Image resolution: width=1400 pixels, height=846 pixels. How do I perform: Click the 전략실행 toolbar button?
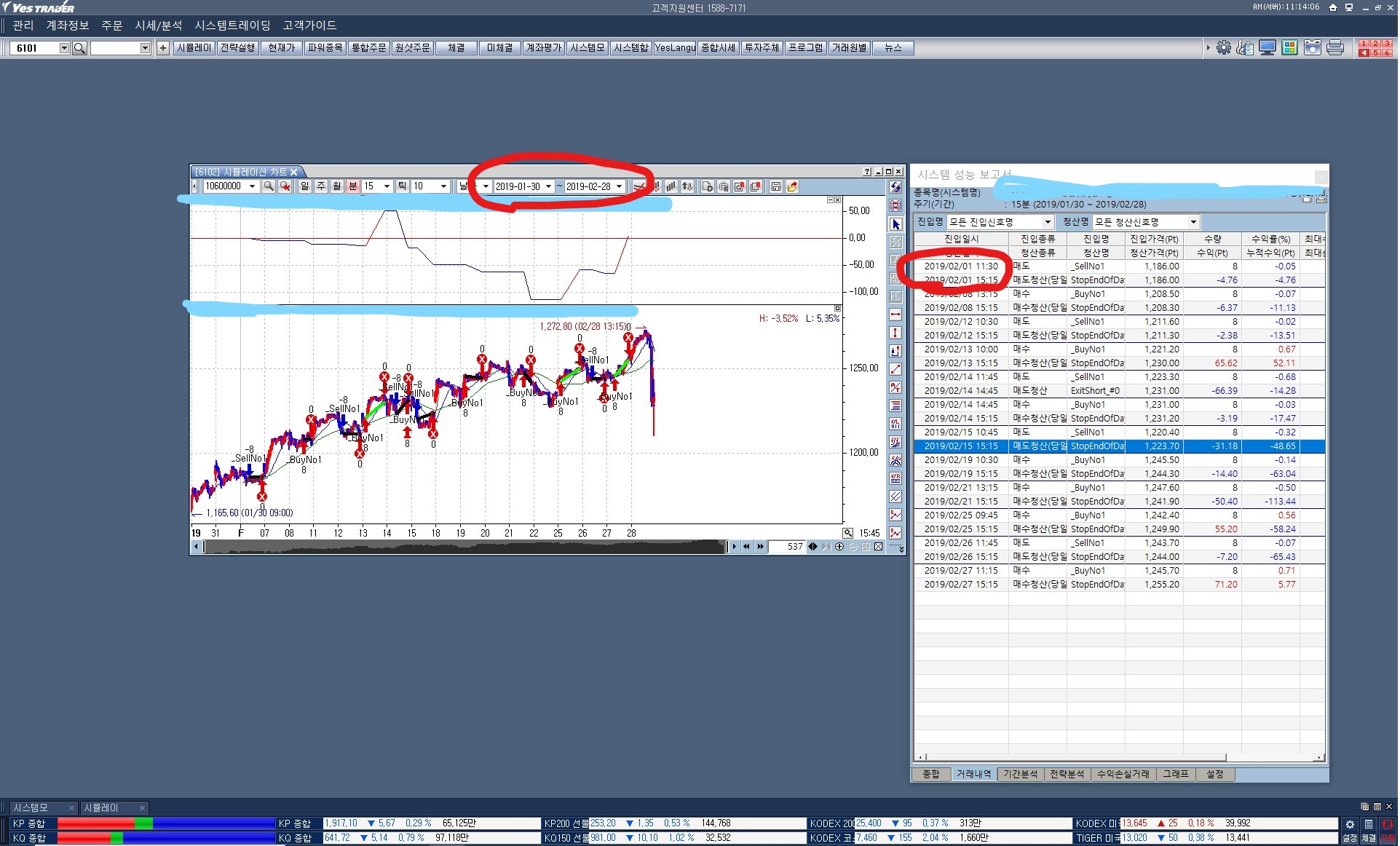click(238, 48)
